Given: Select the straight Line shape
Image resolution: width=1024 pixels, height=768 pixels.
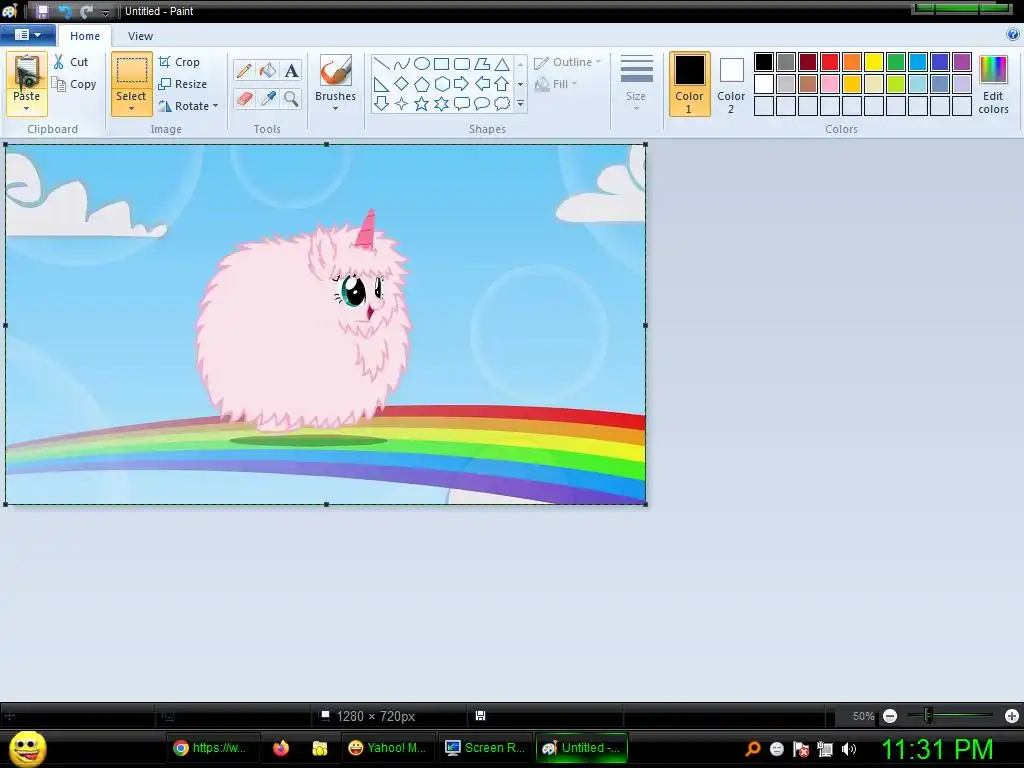Looking at the screenshot, I should point(381,63).
